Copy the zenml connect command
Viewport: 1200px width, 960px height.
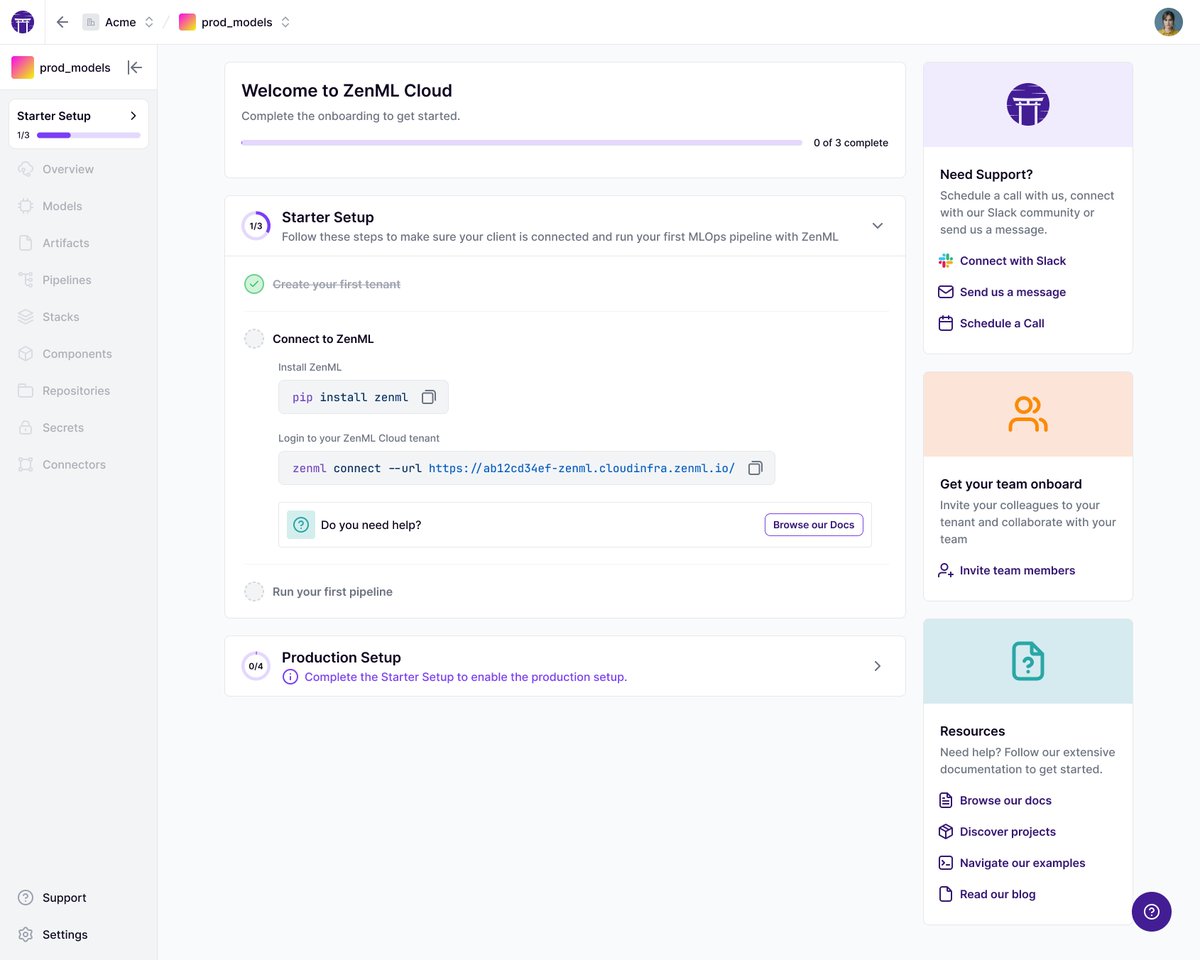pyautogui.click(x=756, y=468)
